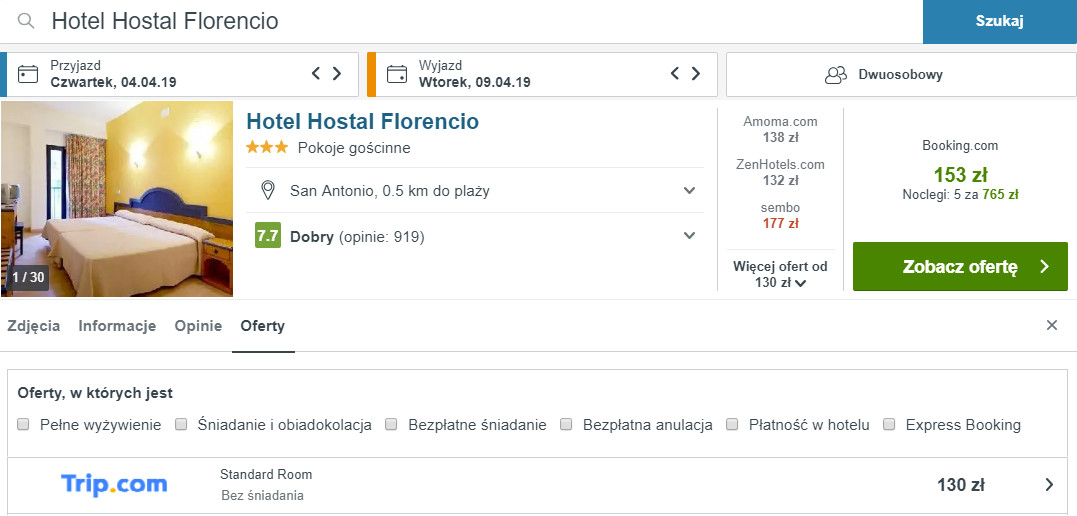
Task: Click the check-in calendar icon
Action: click(28, 74)
